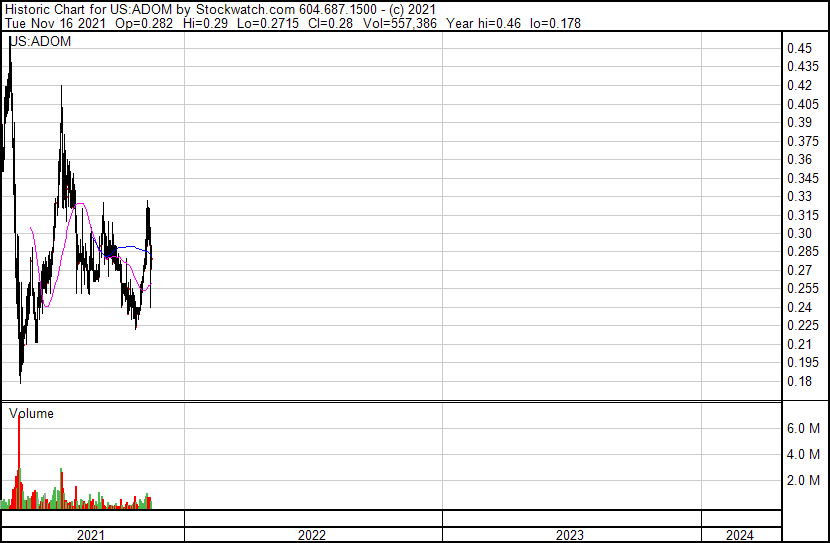Screen dimensions: 830x543
Task: Click the Tue Nov 16 2021 date text
Action: tap(55, 23)
